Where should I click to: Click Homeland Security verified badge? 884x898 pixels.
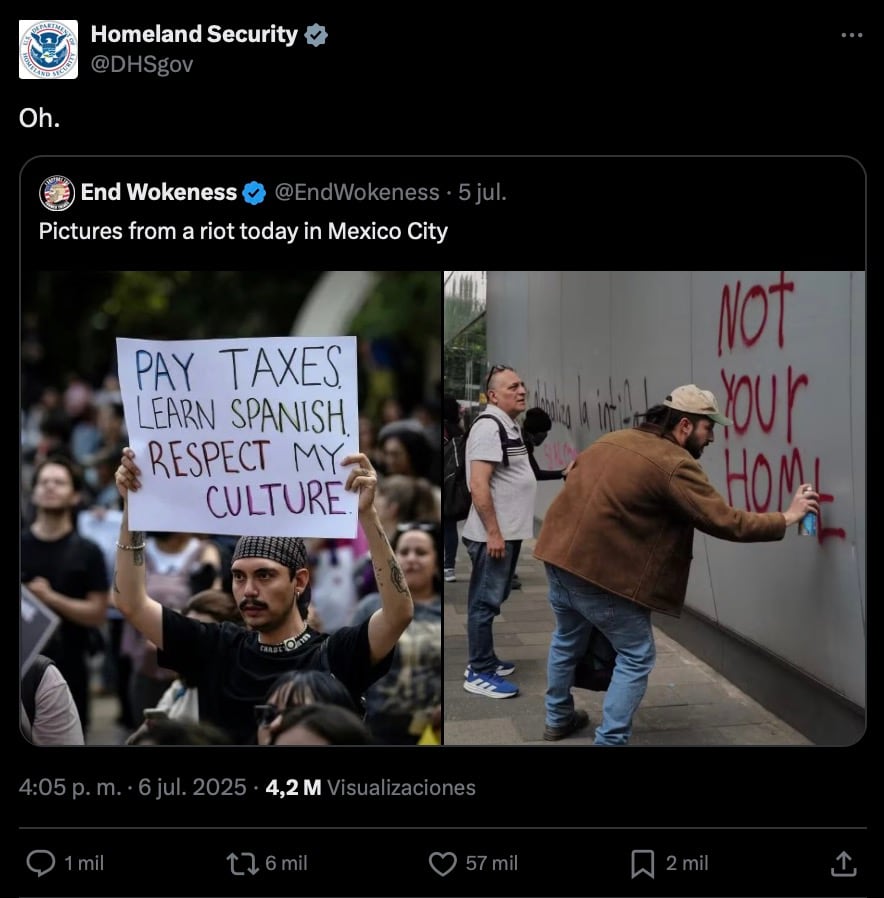(x=316, y=36)
